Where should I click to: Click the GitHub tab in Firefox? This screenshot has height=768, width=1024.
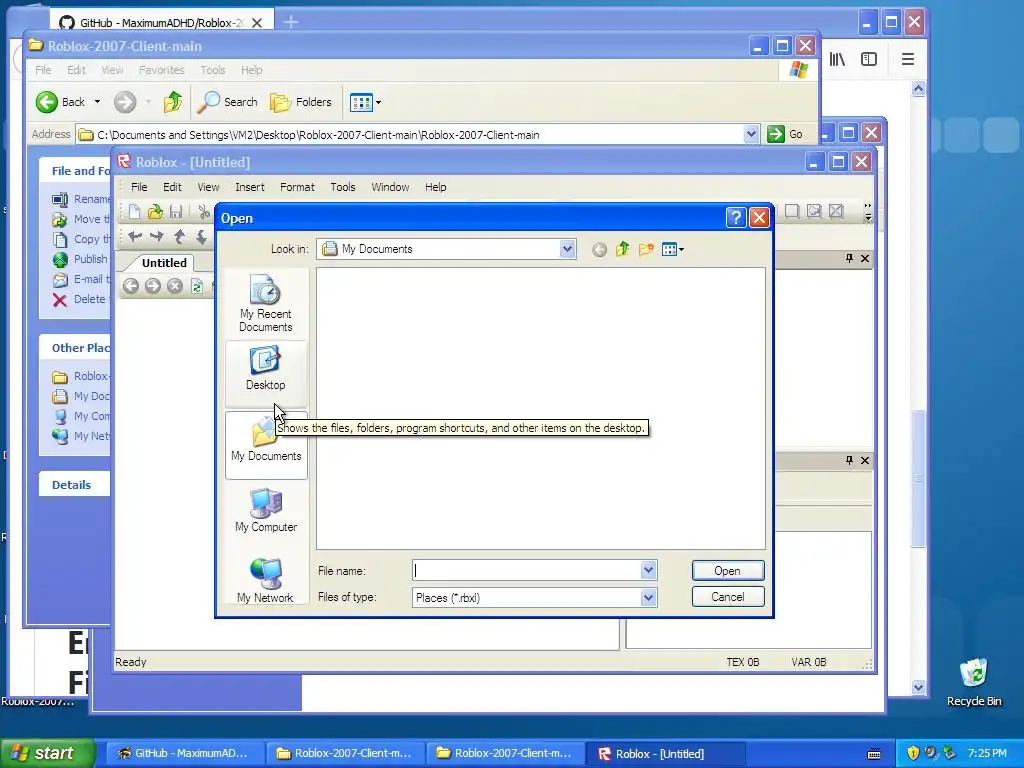tap(161, 23)
